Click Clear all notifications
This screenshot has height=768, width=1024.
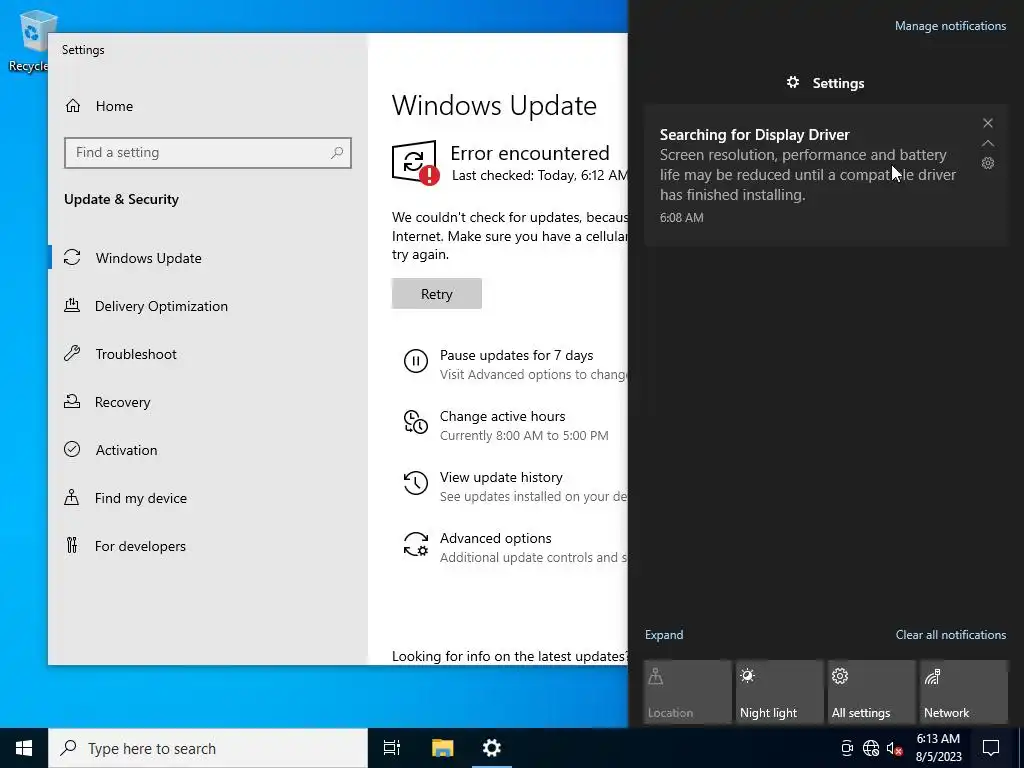click(x=950, y=635)
